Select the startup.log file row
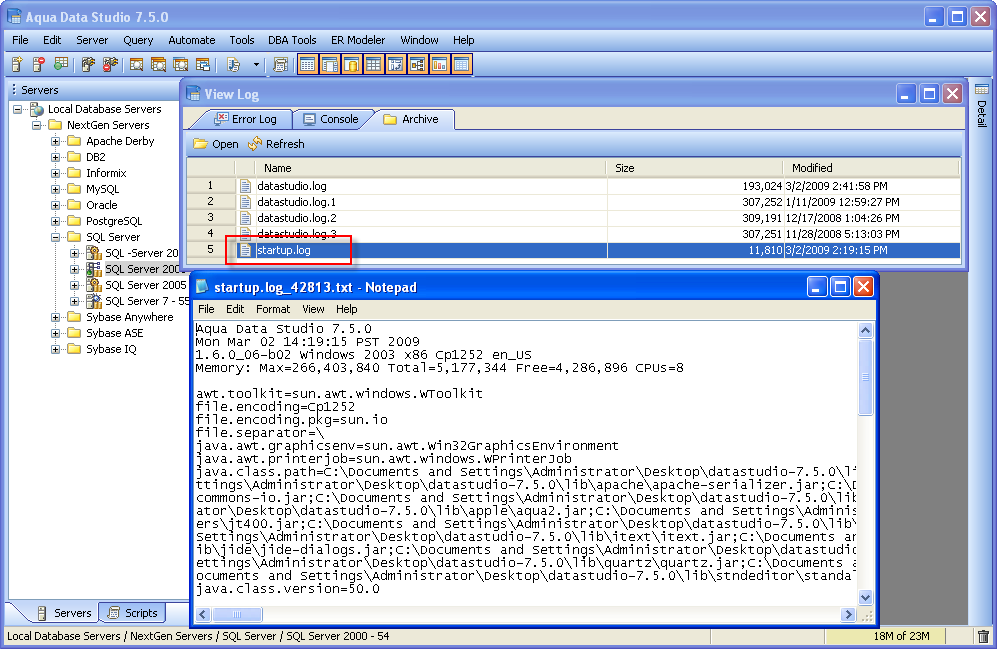Image resolution: width=997 pixels, height=649 pixels. click(573, 250)
